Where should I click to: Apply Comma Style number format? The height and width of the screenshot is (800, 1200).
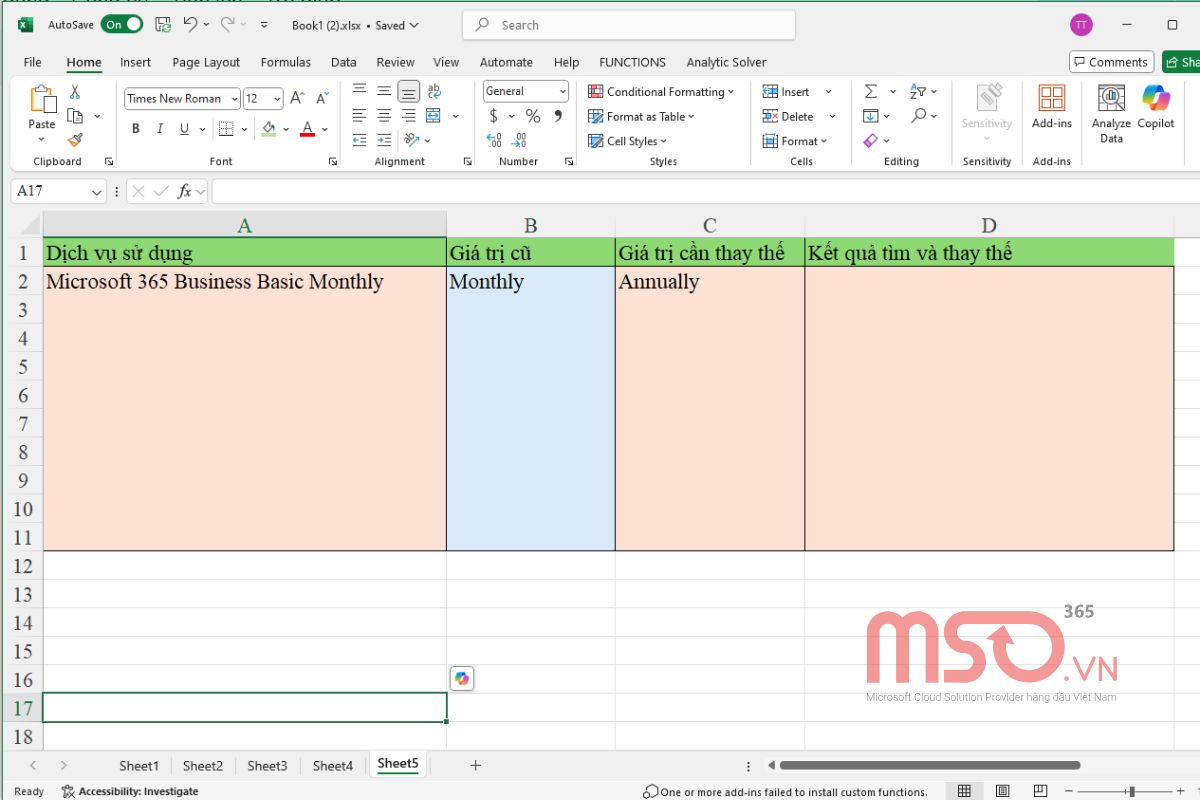tap(559, 116)
